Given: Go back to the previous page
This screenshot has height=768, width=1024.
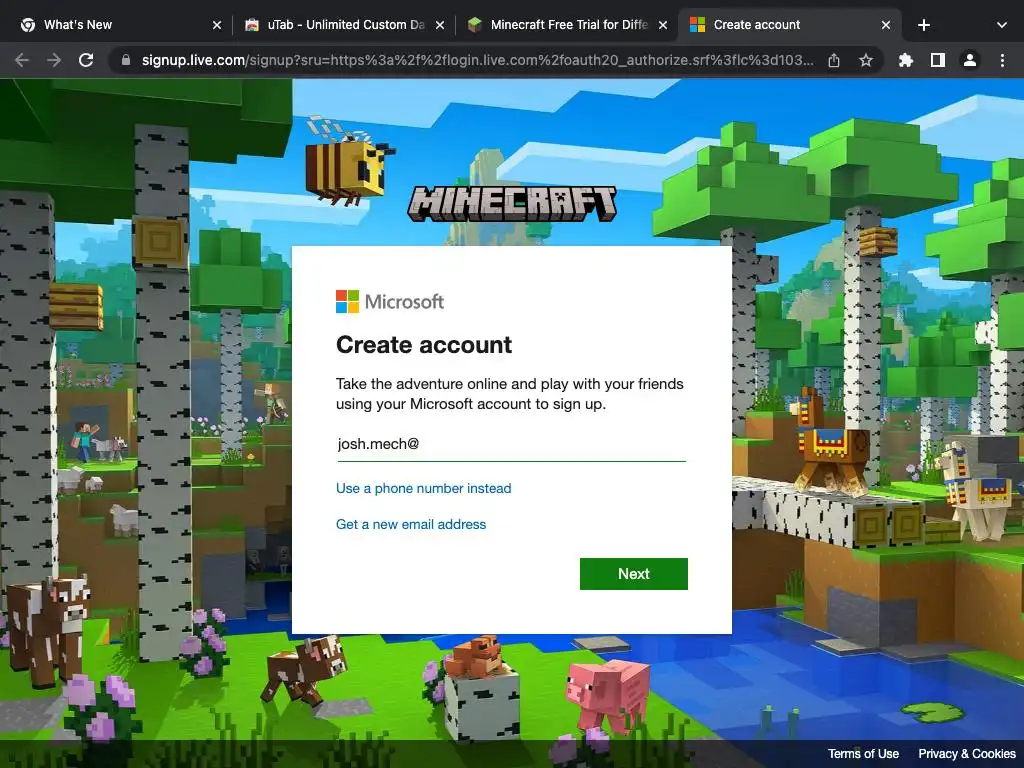Looking at the screenshot, I should [x=22, y=61].
